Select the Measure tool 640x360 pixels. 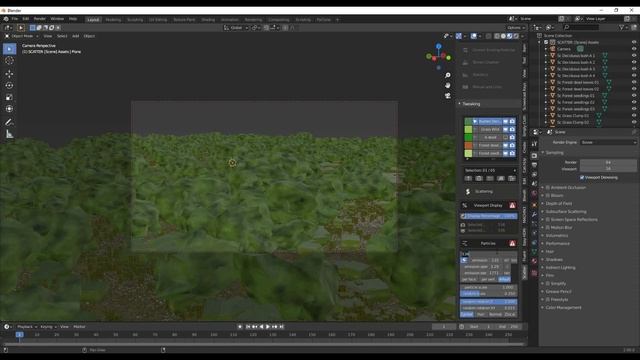(x=9, y=134)
